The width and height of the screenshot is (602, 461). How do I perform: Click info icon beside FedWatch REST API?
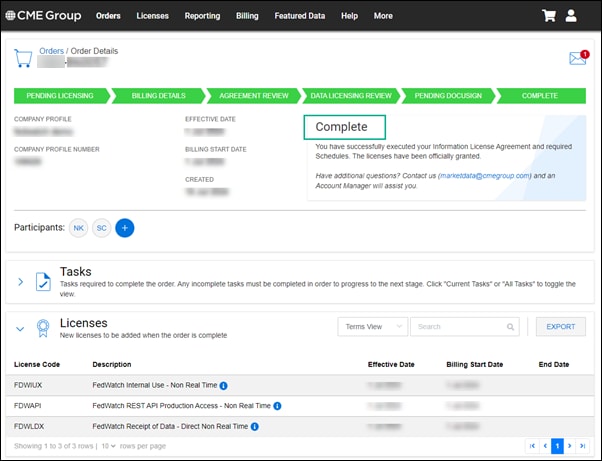(x=276, y=406)
